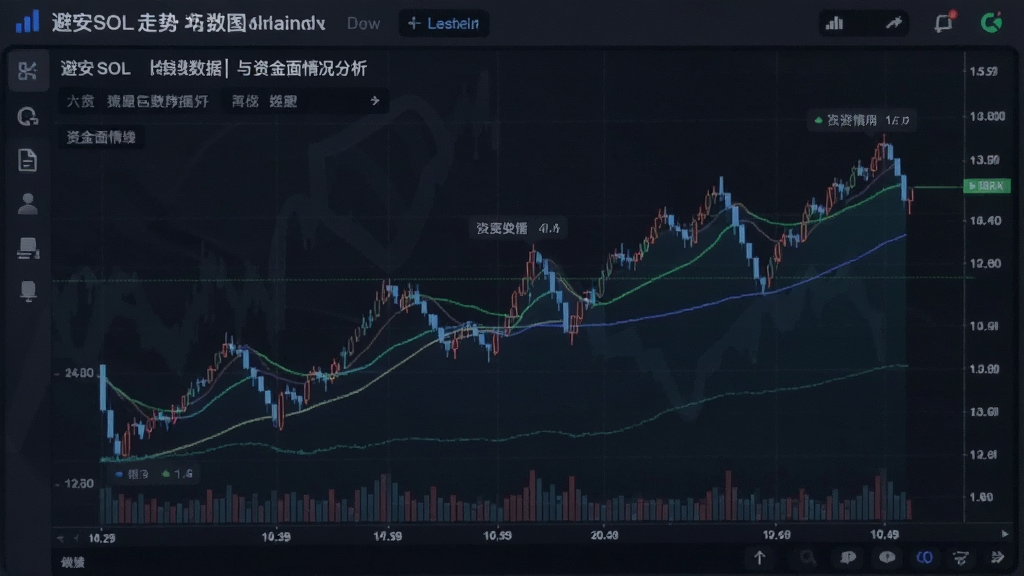Select the 逆跟 filter tab
This screenshot has width=1024, height=576.
(x=283, y=101)
